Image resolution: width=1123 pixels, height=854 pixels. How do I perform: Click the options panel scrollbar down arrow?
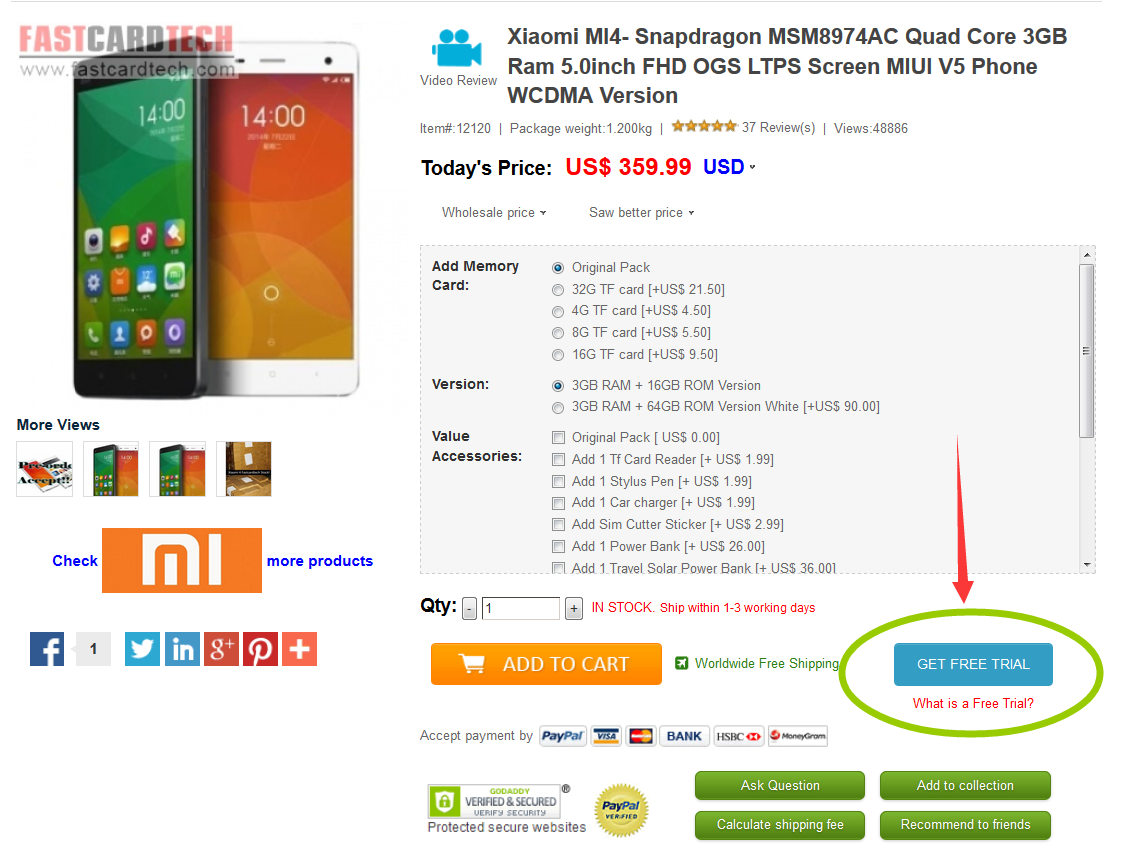pos(1087,565)
